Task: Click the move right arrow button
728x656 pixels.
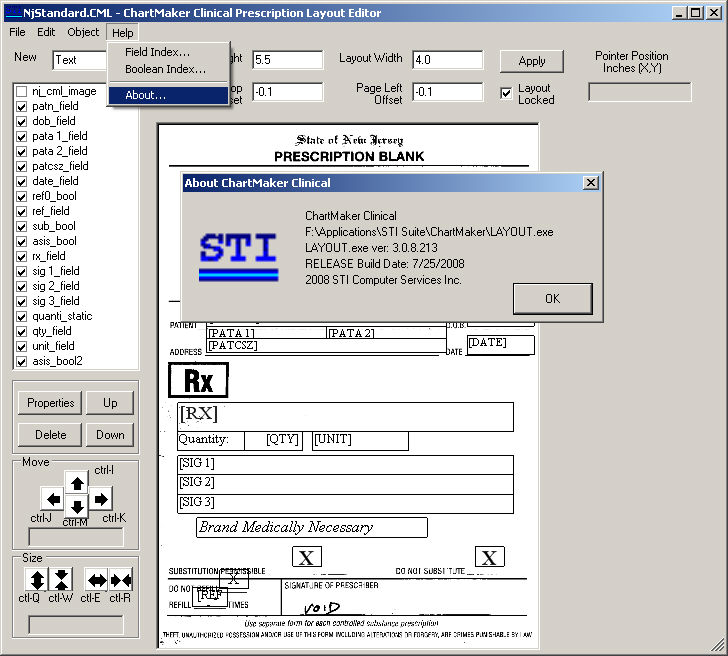Action: click(101, 499)
